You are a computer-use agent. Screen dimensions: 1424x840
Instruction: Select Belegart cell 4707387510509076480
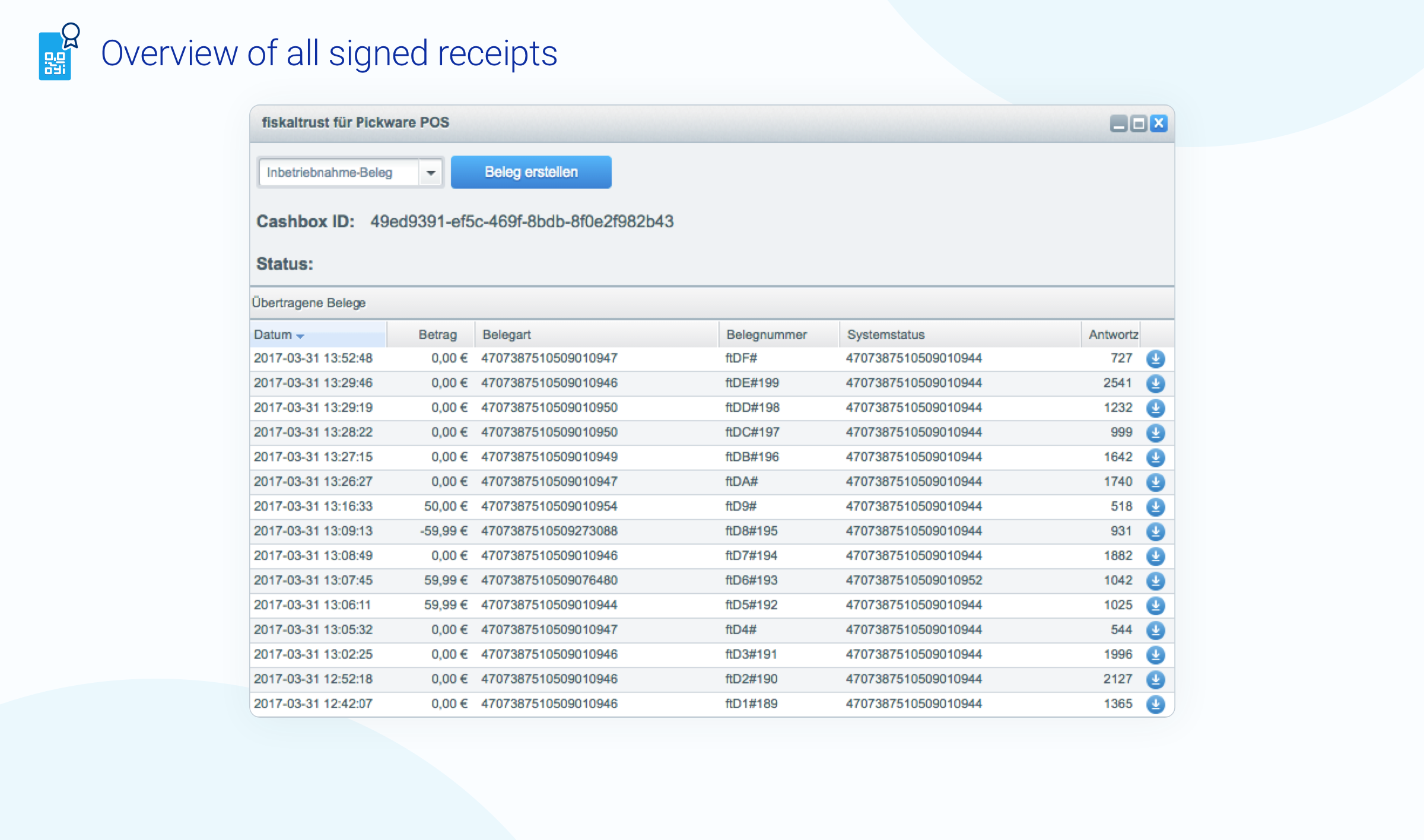click(549, 580)
